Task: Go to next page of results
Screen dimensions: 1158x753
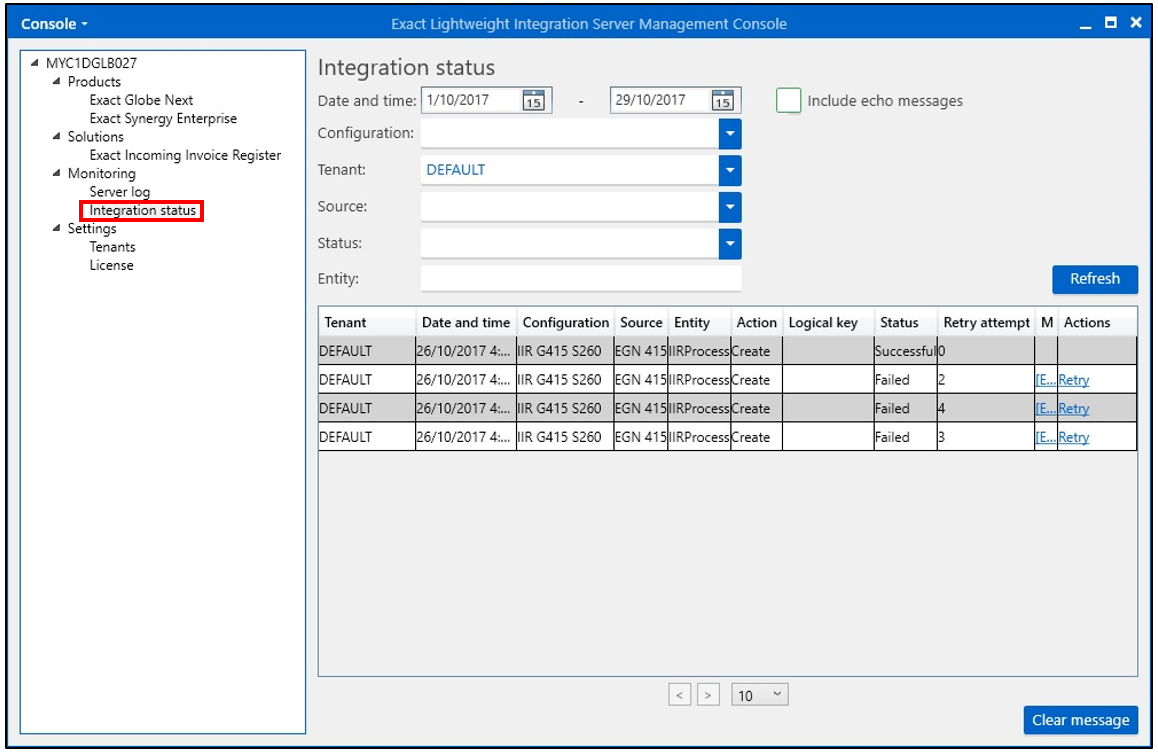Action: (x=708, y=695)
